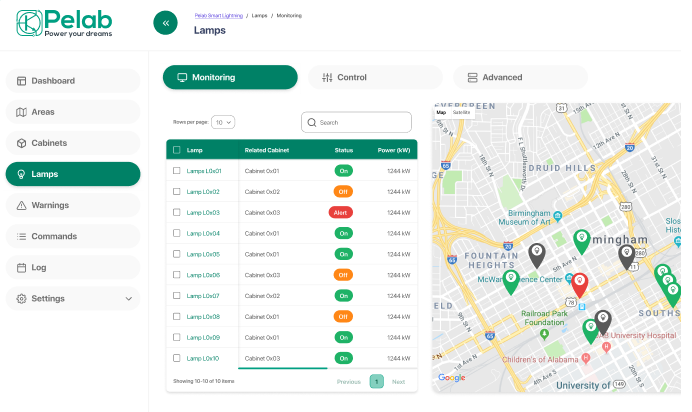This screenshot has width=692, height=412.
Task: Check the box for Lamps L0x01
Action: coord(177,171)
